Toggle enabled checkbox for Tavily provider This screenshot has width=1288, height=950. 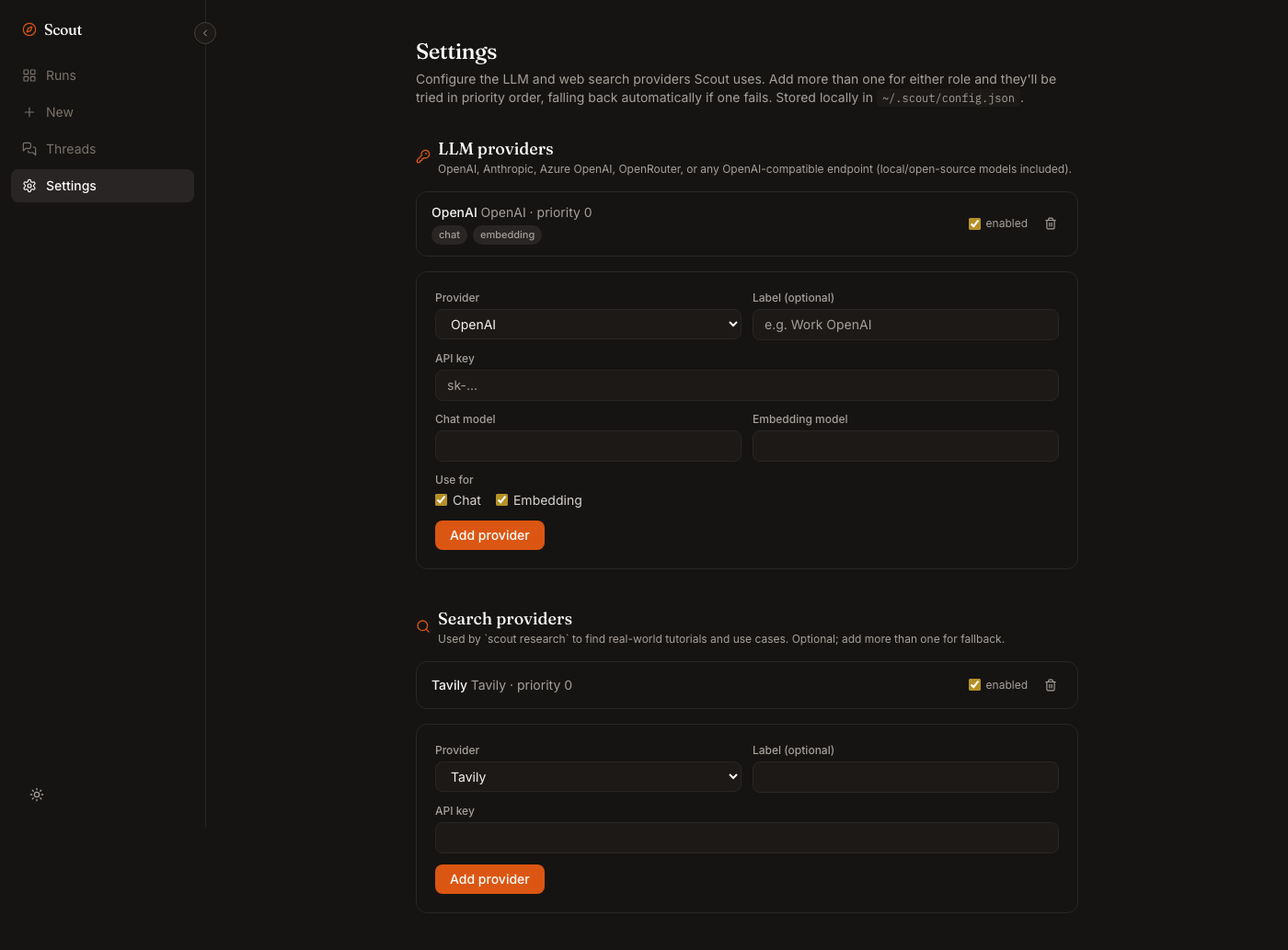(x=974, y=685)
